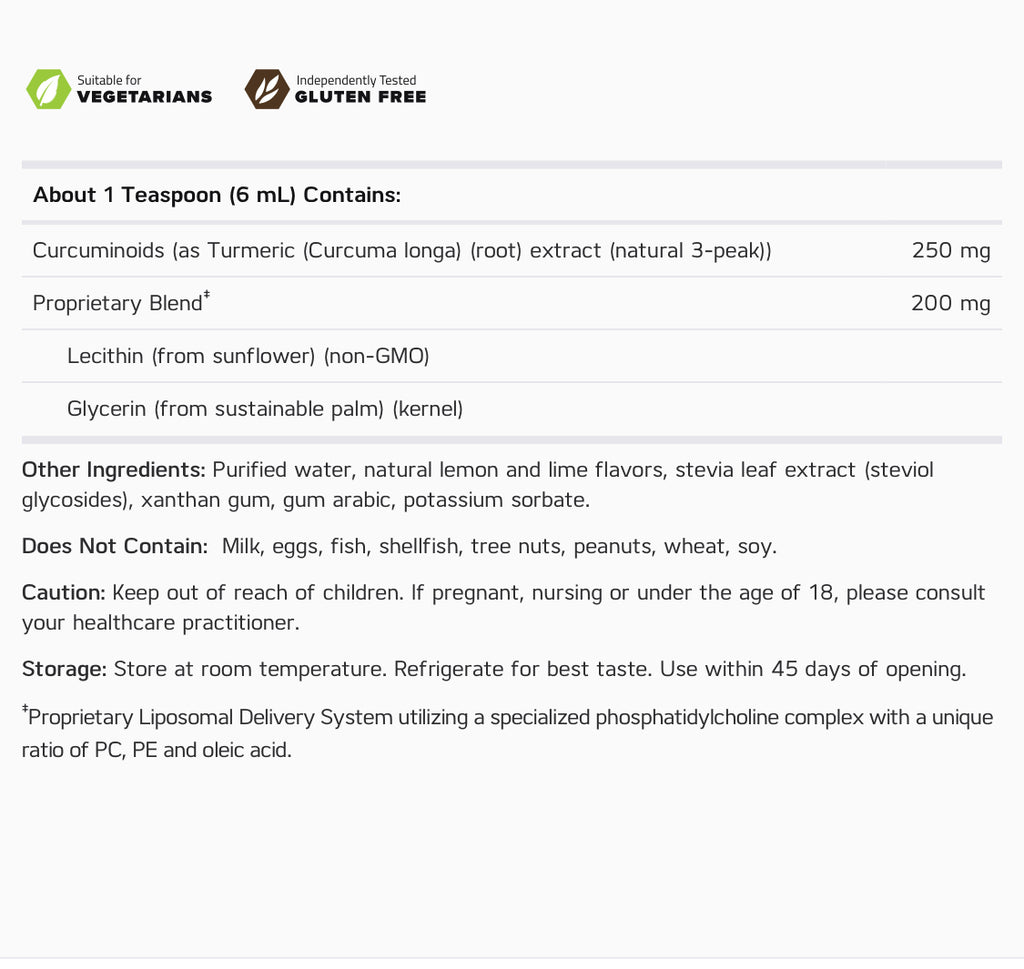This screenshot has height=969, width=1024.
Task: Select the 'Independently Tested GLUTEN FREE' label
Action: pyautogui.click(x=360, y=89)
